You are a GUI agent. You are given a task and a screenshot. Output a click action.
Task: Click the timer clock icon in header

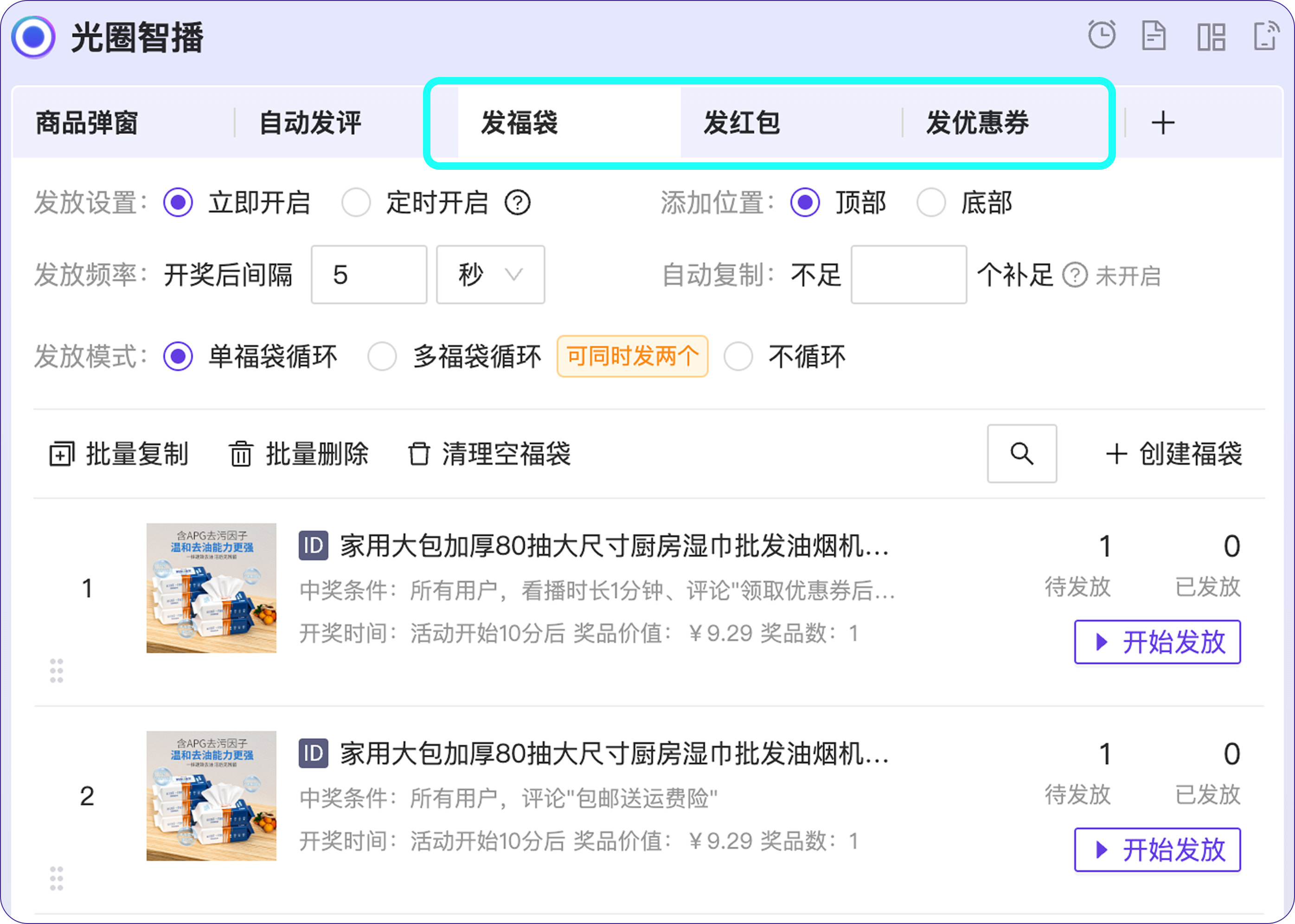coord(1102,36)
